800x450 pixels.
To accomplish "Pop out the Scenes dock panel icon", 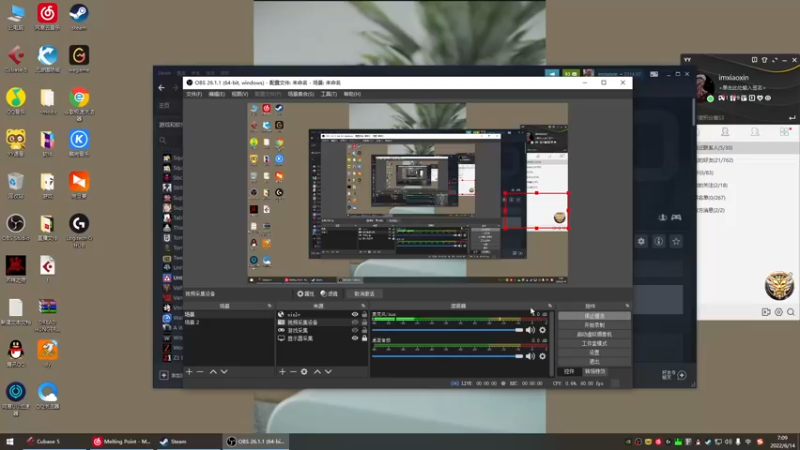I will [269, 306].
